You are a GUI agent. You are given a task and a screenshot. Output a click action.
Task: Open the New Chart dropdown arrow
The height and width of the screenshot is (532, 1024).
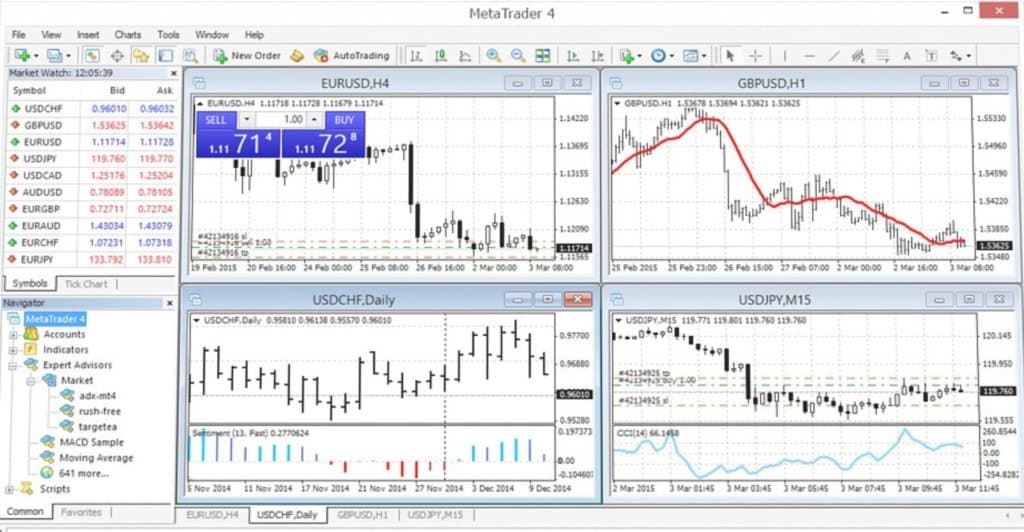point(35,56)
